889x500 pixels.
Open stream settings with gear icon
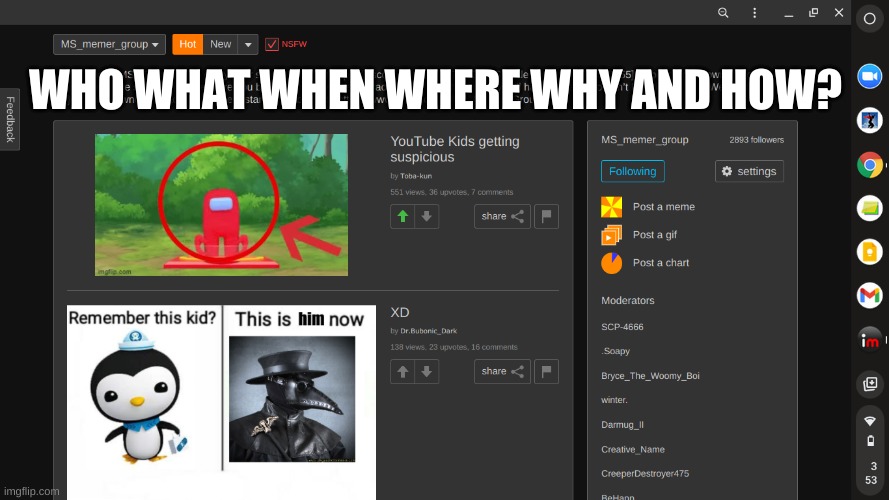(x=749, y=171)
